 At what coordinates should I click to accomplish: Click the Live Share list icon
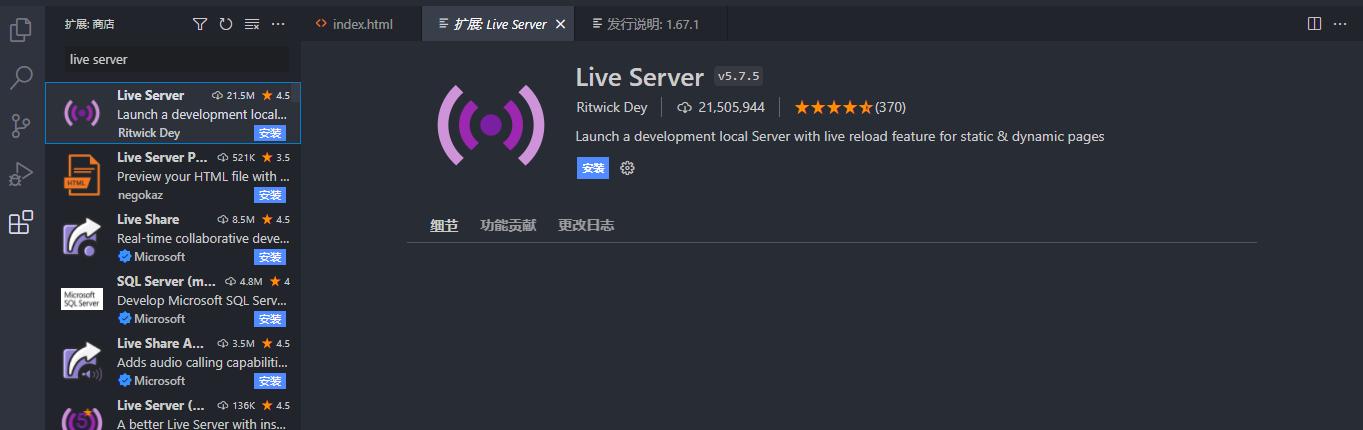(82, 237)
